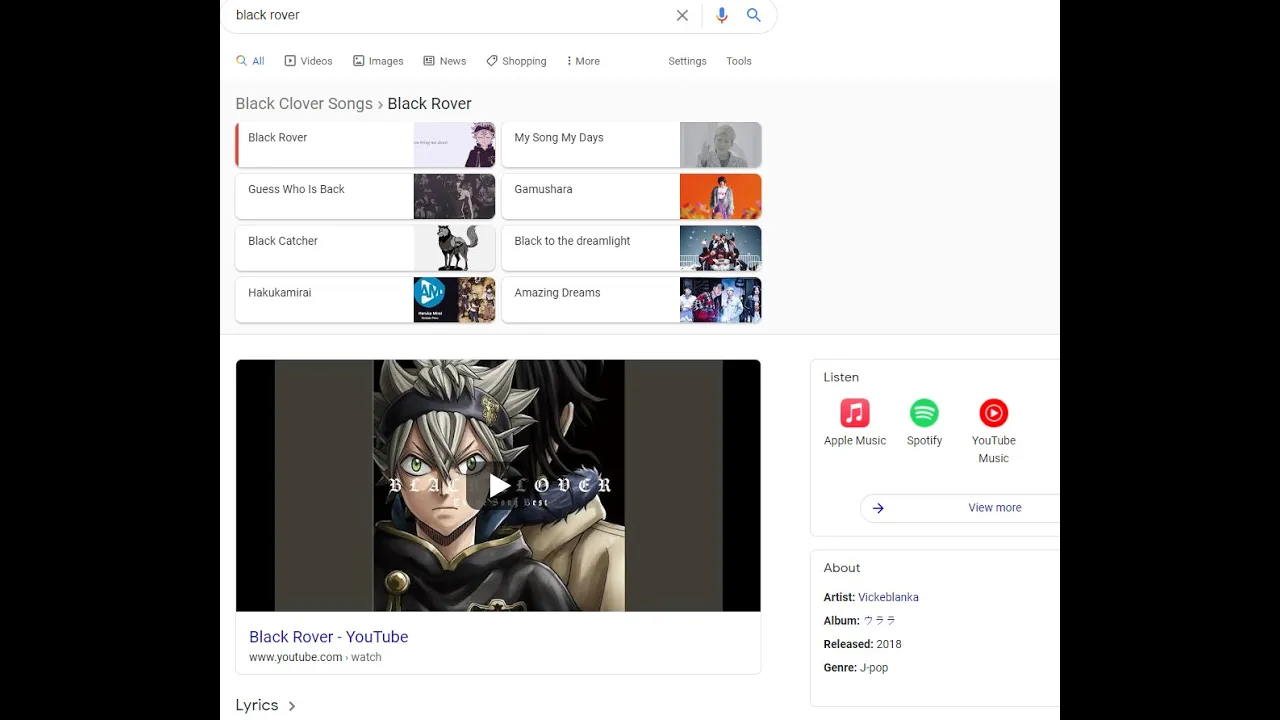Open the Tools menu
This screenshot has height=720, width=1280.
739,61
